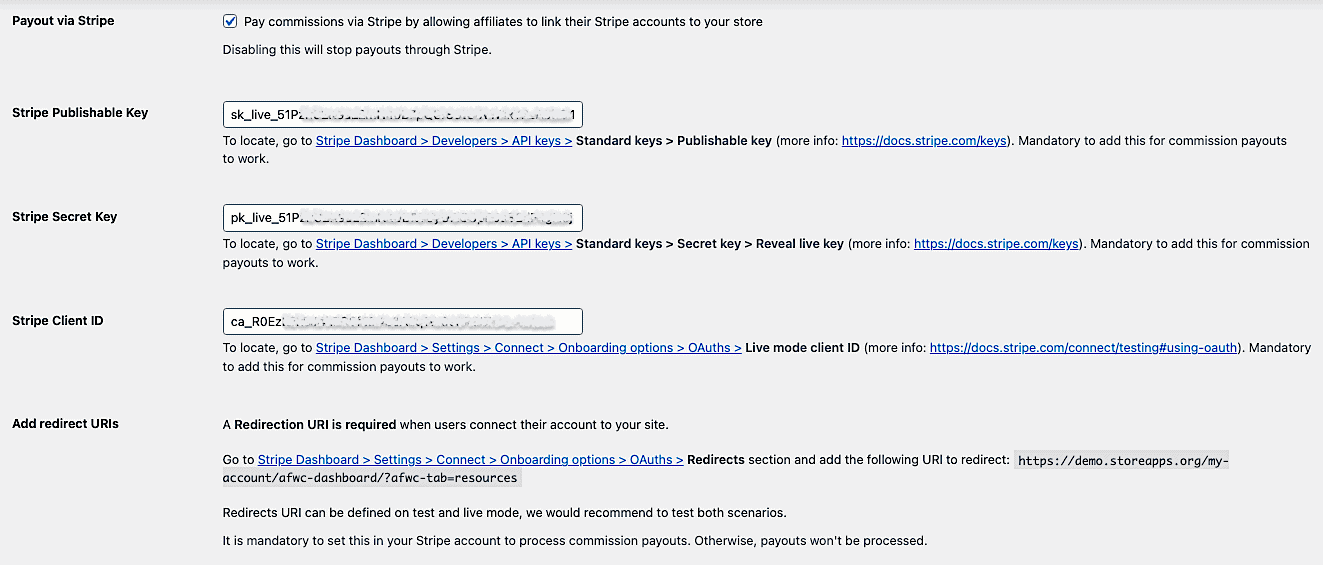1323x565 pixels.
Task: Click the Add redirect URIs label
Action: [65, 424]
